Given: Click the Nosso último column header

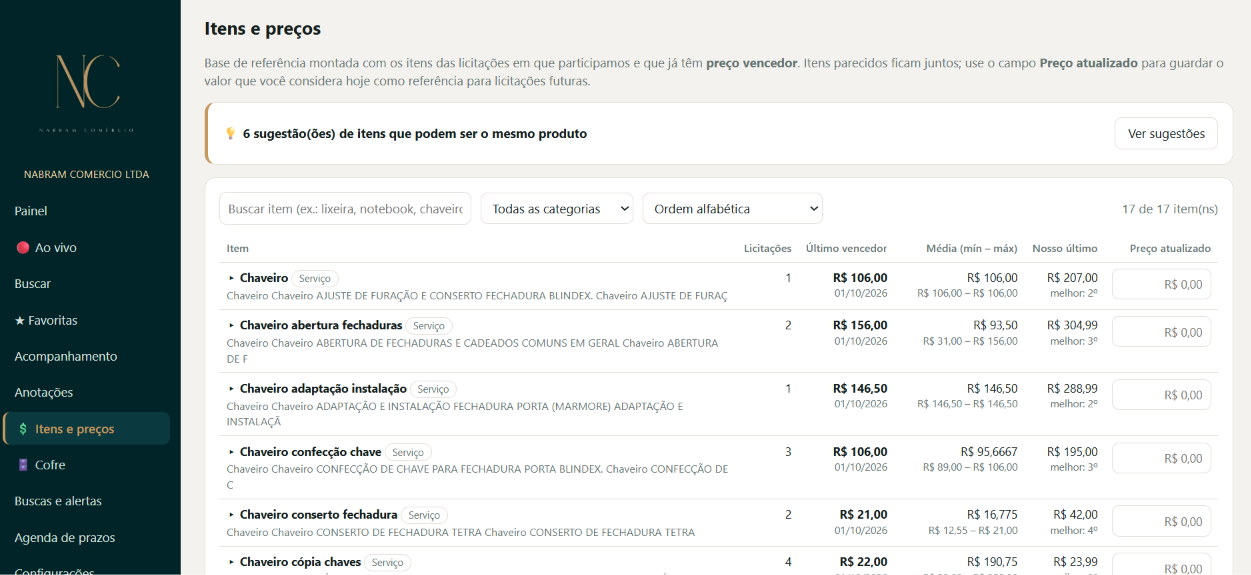Looking at the screenshot, I should pyautogui.click(x=1065, y=248).
